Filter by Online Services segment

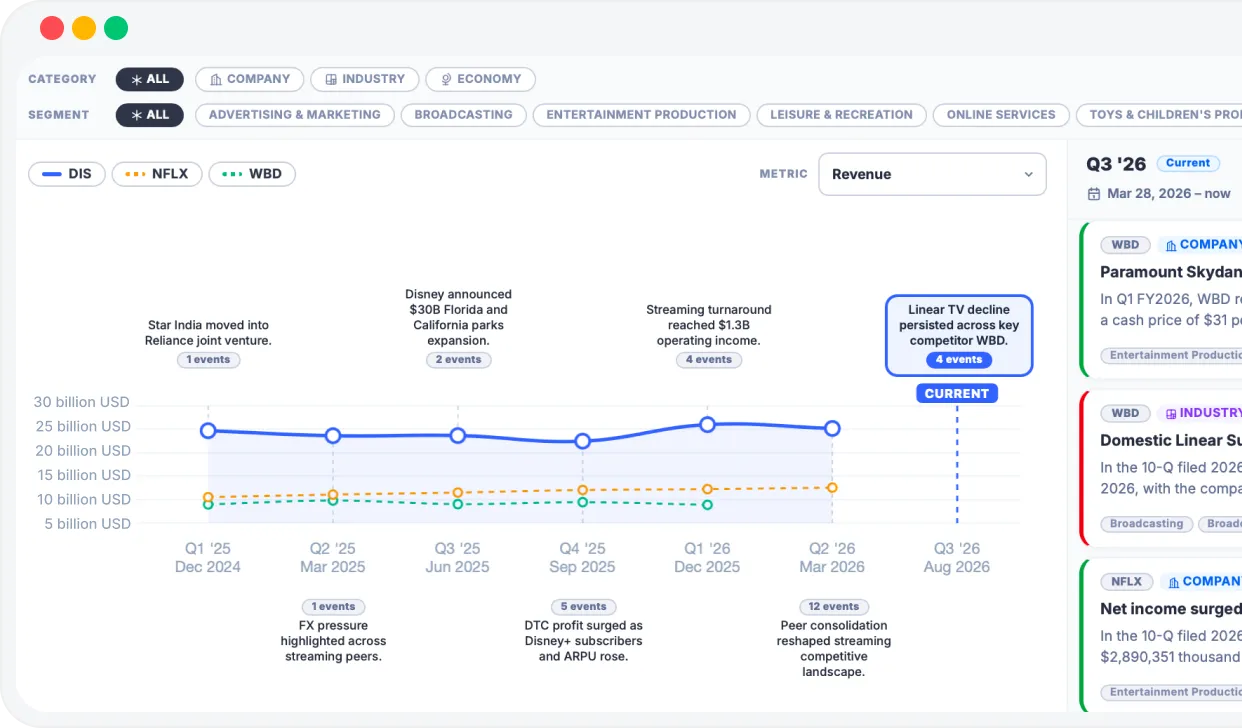[1001, 115]
